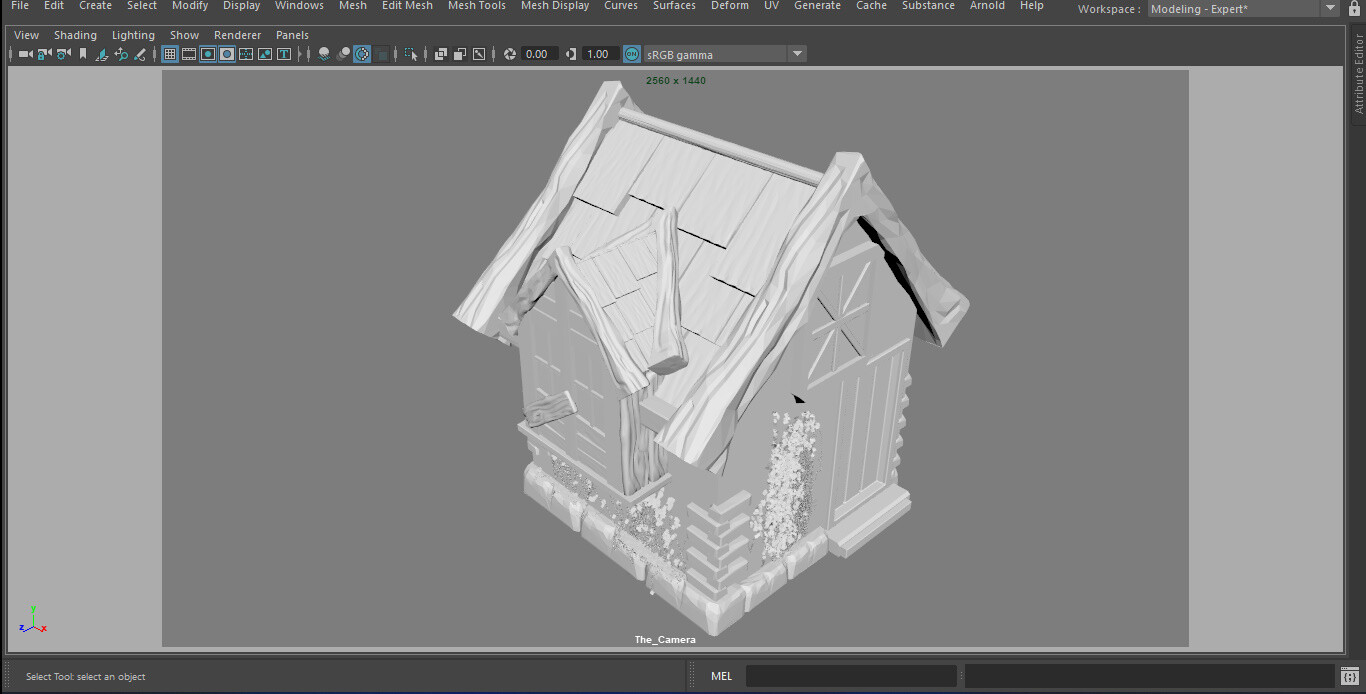The height and width of the screenshot is (694, 1366).
Task: Click inside the MEL command input field
Action: [x=850, y=675]
